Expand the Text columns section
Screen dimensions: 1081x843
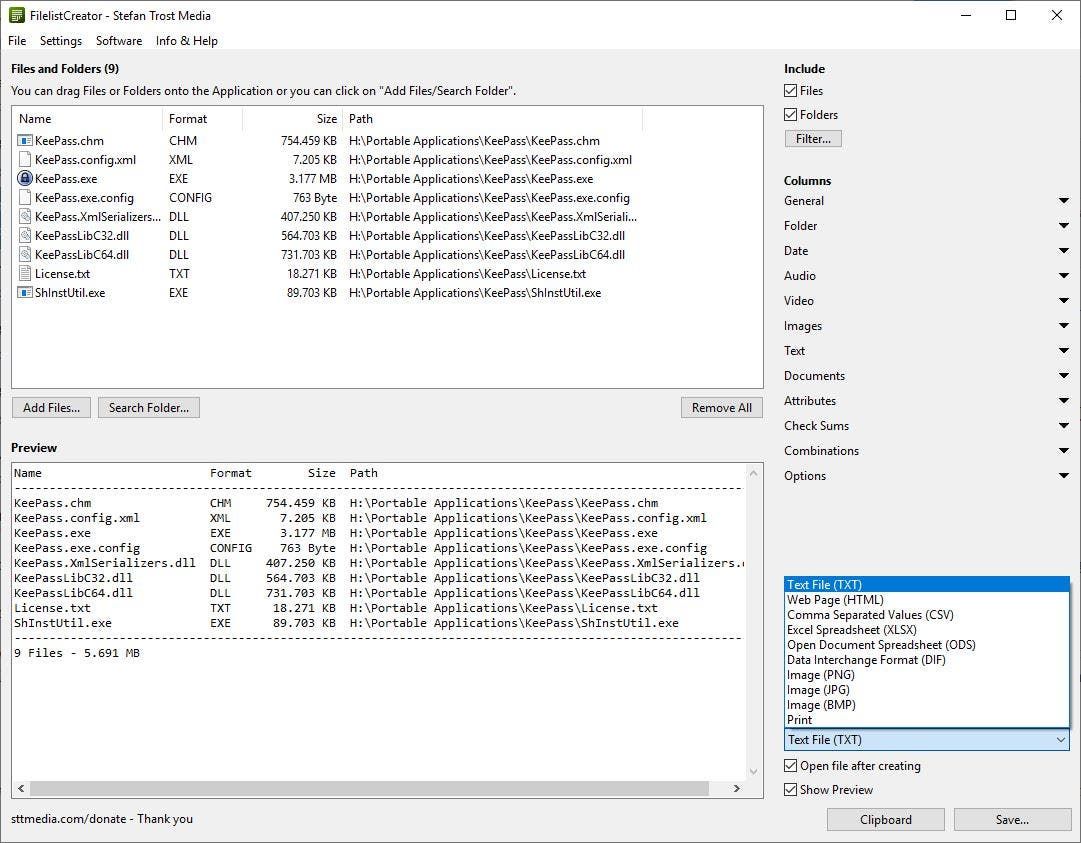pyautogui.click(x=1064, y=351)
